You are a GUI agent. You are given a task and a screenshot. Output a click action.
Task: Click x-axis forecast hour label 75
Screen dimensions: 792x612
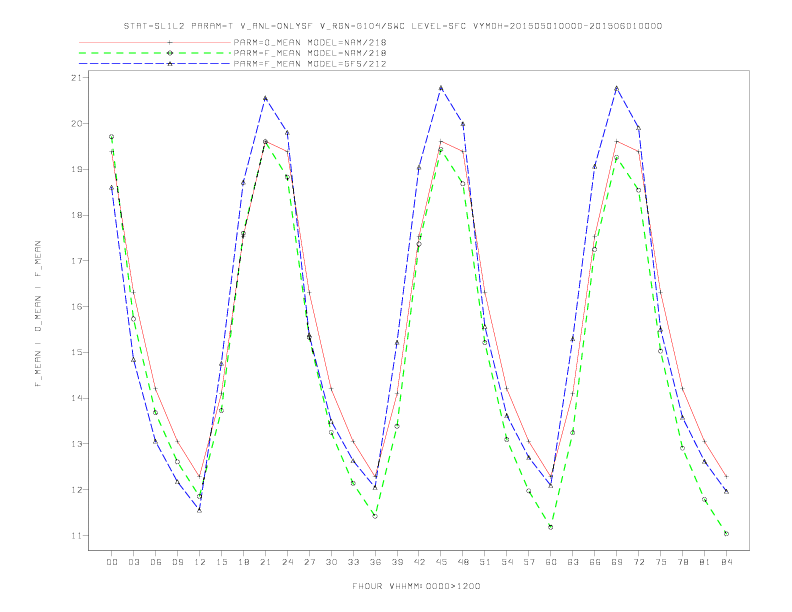[x=661, y=562]
